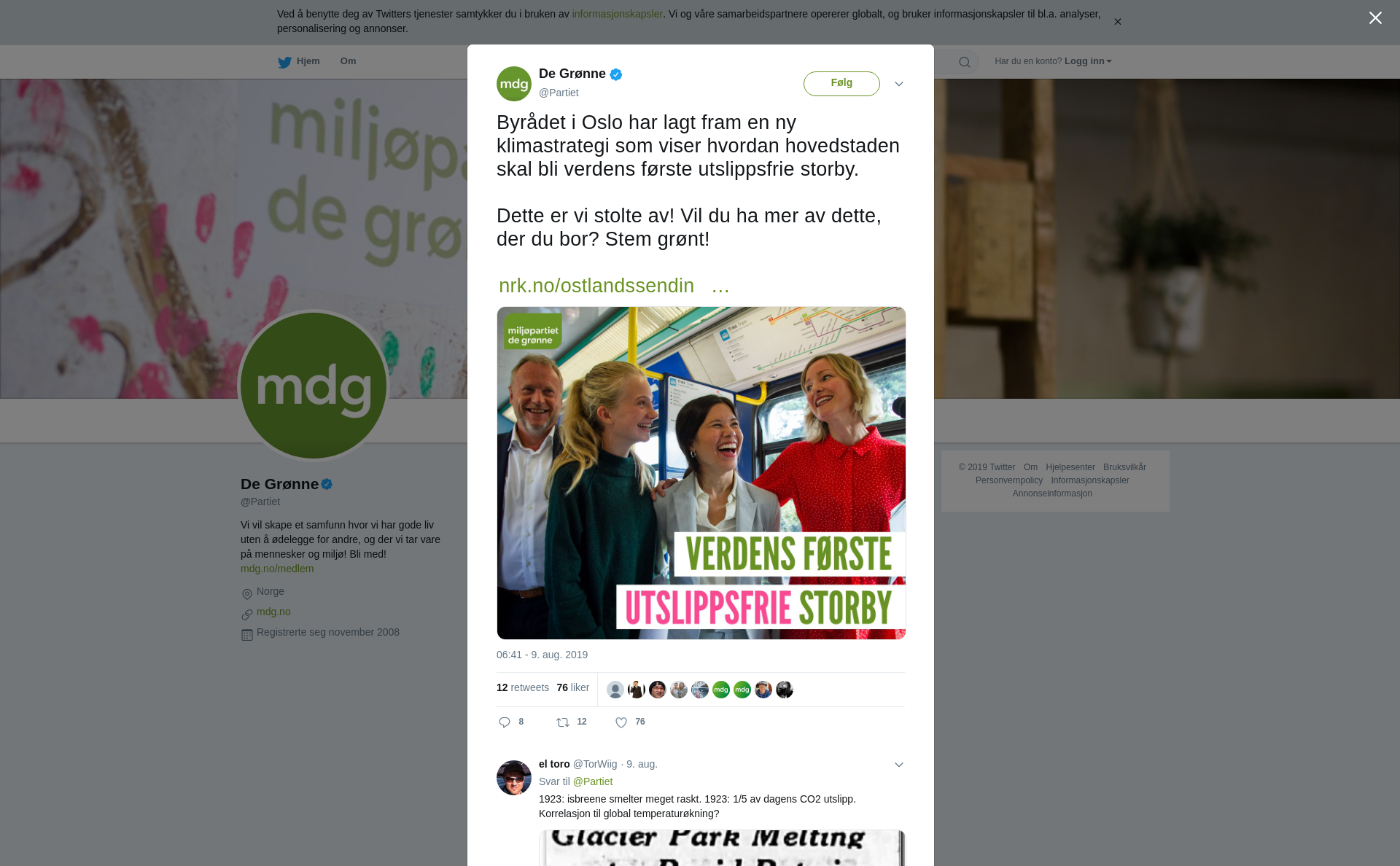Open the informasjonskapsler link in banner
The height and width of the screenshot is (866, 1400).
(x=617, y=14)
